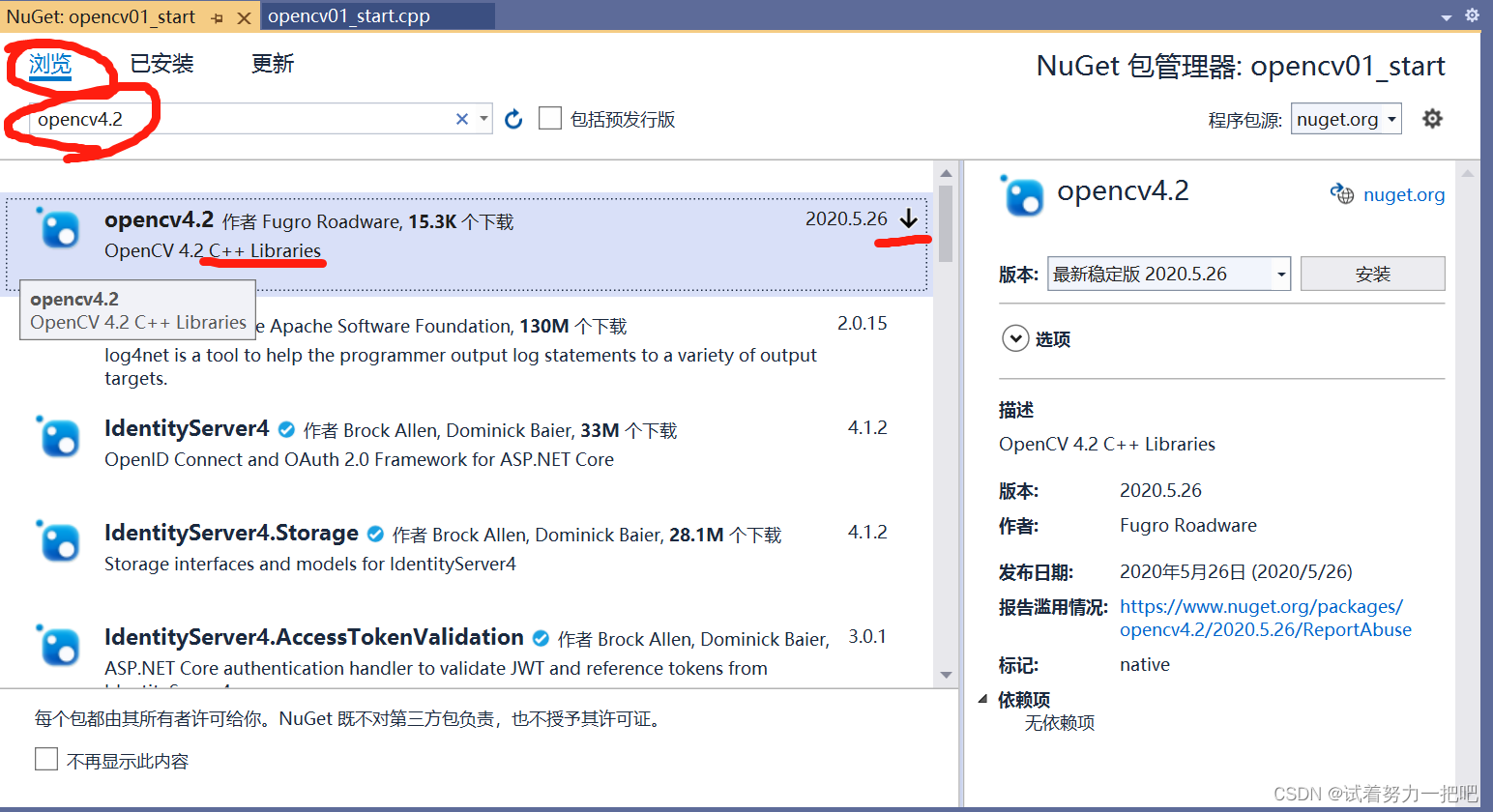Select opencv4.2 package name in list

click(x=159, y=219)
